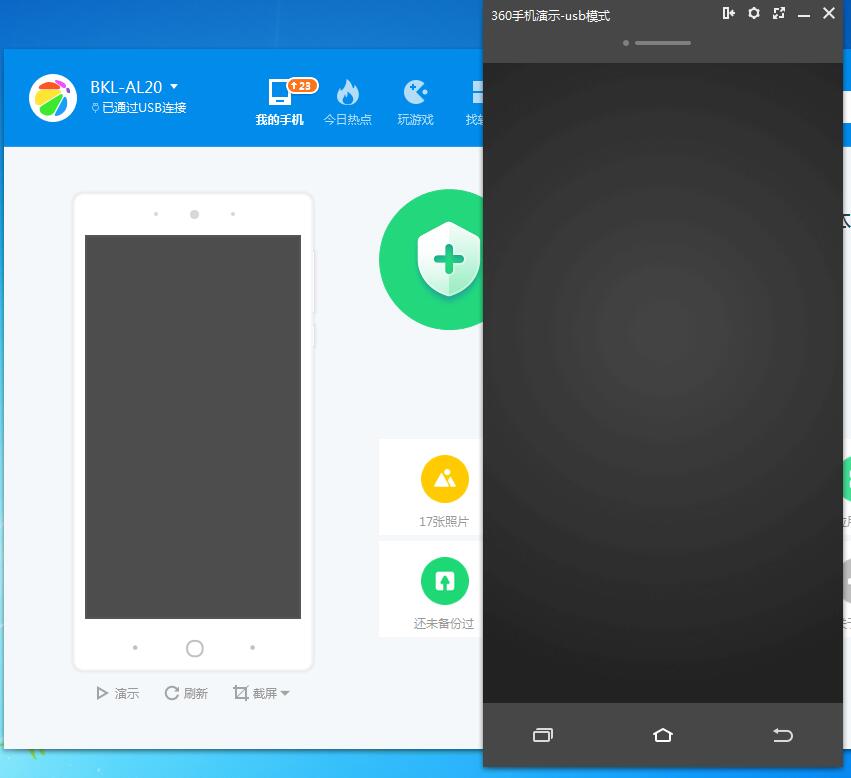
Task: Switch to the 我的手机 tab
Action: [279, 102]
